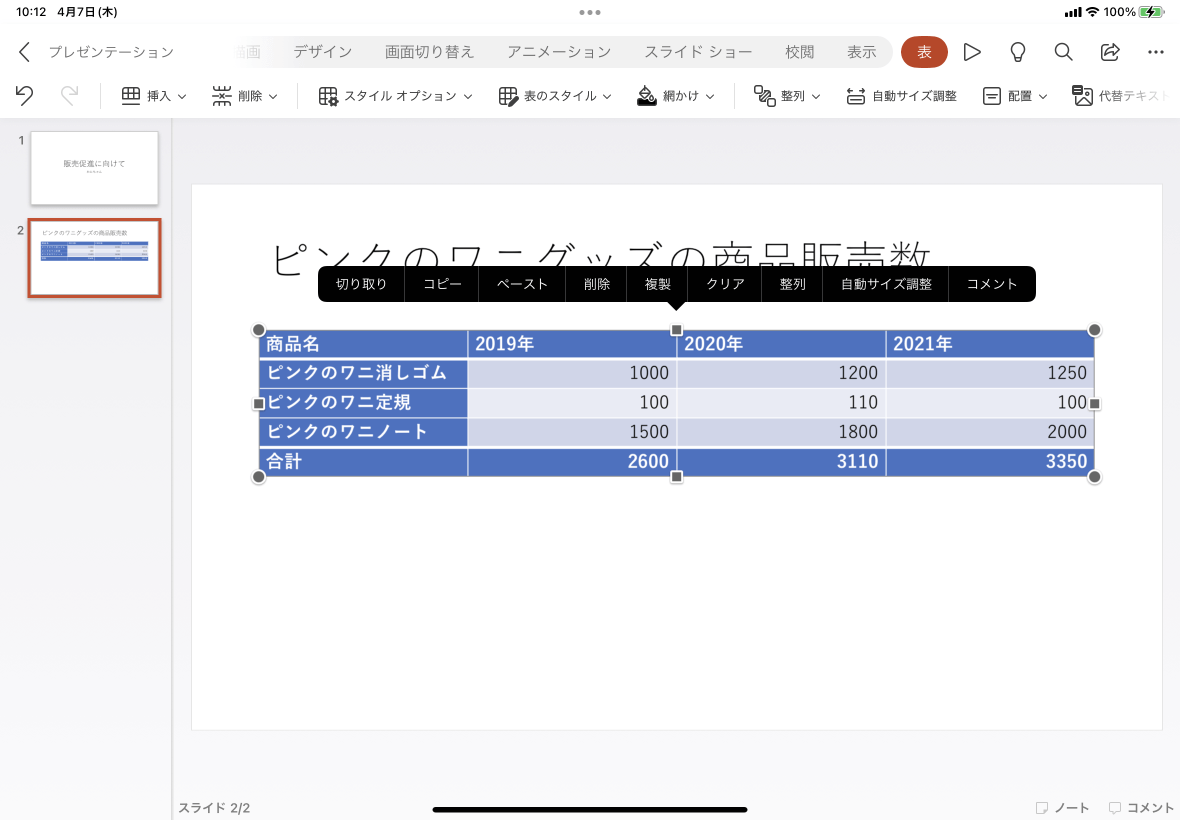This screenshot has width=1180, height=820.
Task: Choose コピー in the context menu
Action: (x=442, y=284)
